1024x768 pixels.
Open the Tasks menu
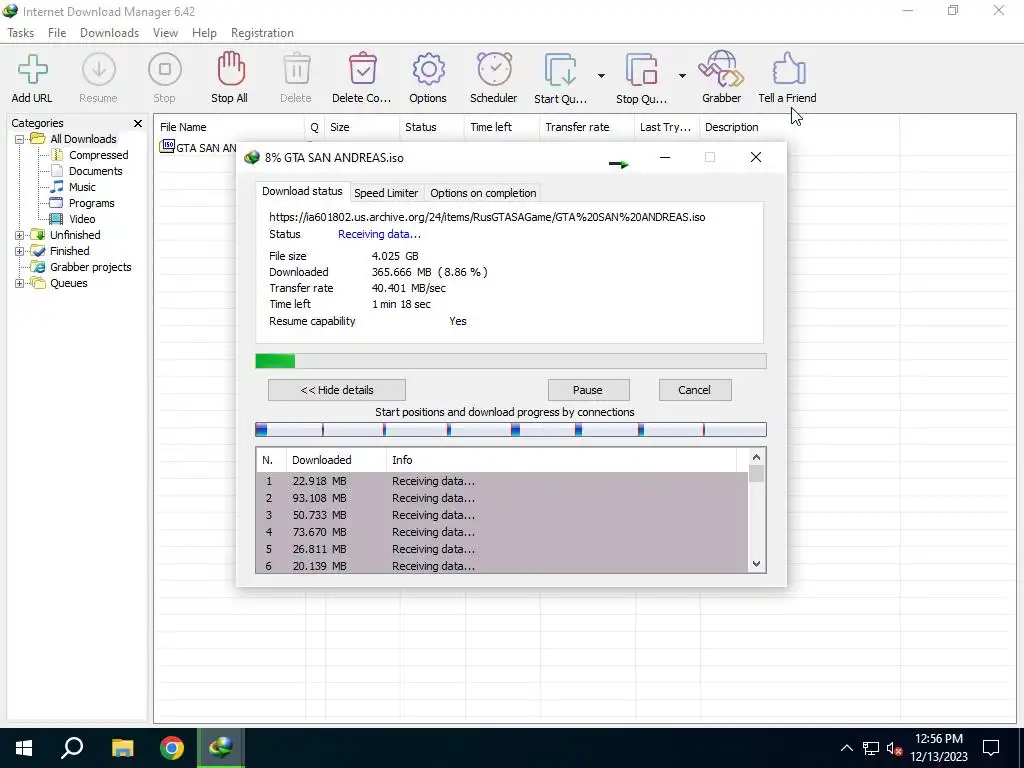tap(21, 33)
